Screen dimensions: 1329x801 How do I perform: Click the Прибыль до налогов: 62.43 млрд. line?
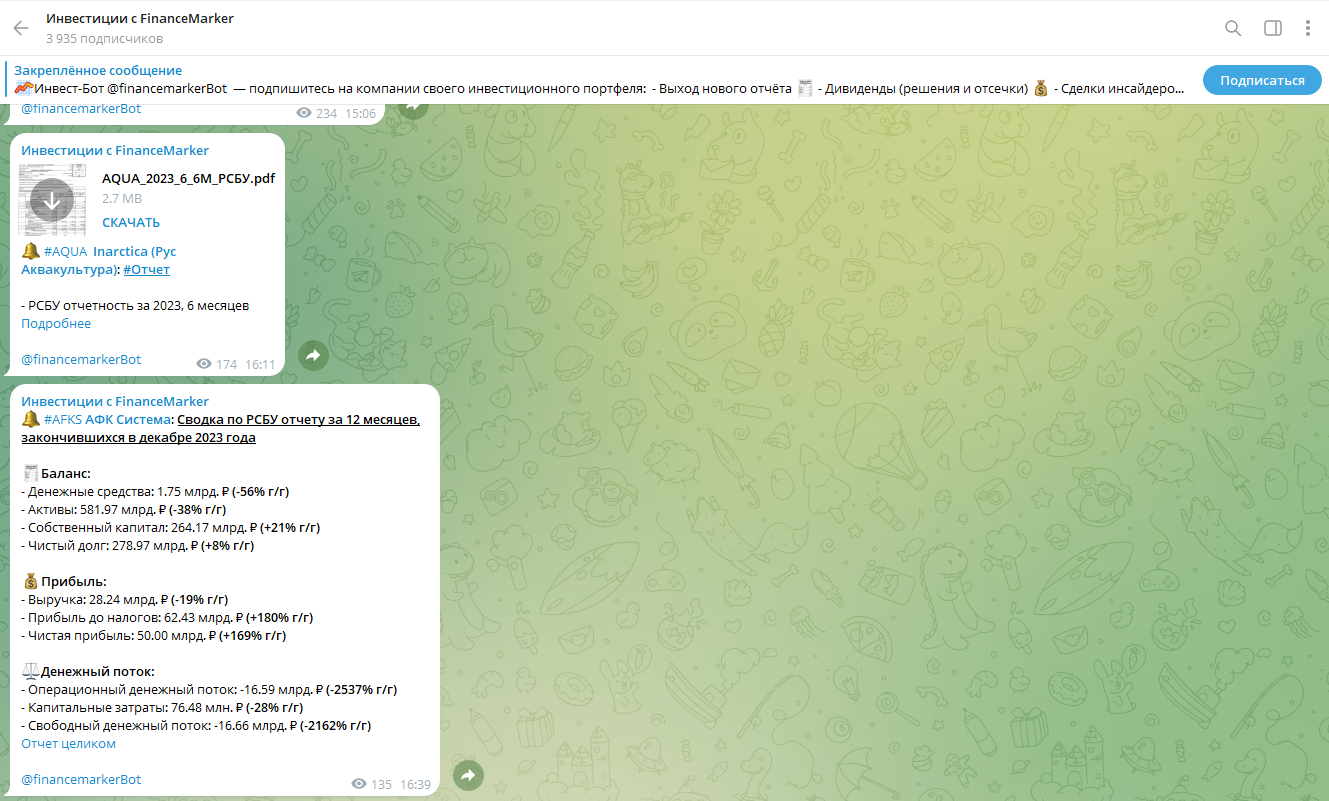pos(167,618)
